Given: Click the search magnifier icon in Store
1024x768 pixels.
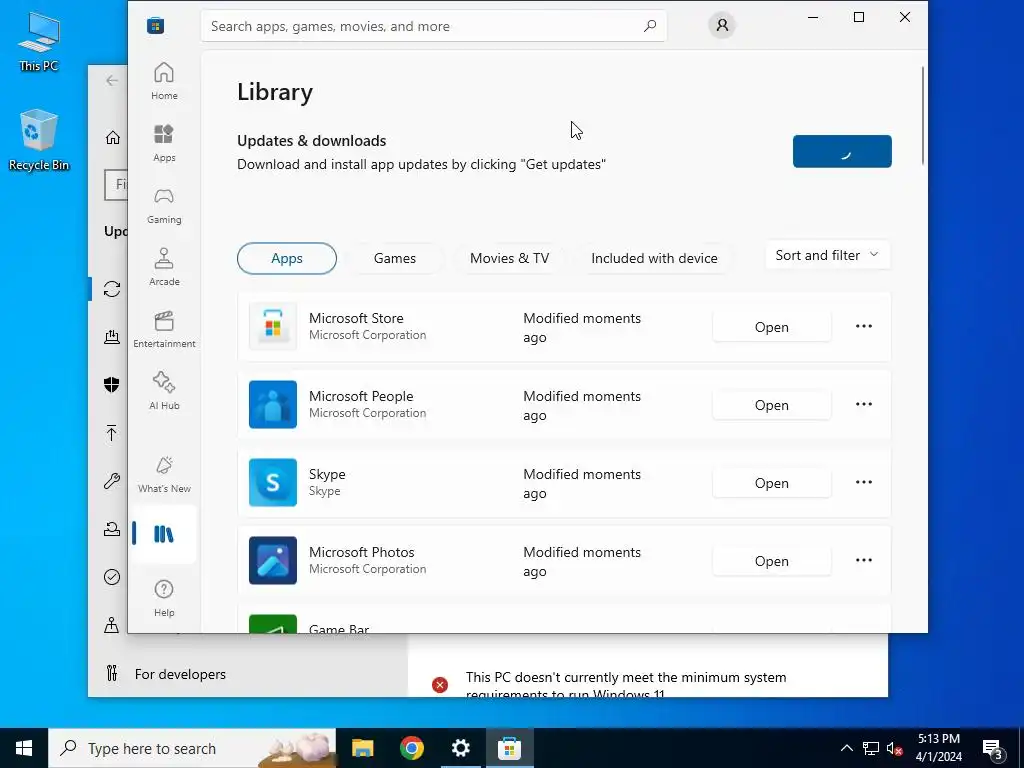Looking at the screenshot, I should tap(650, 26).
